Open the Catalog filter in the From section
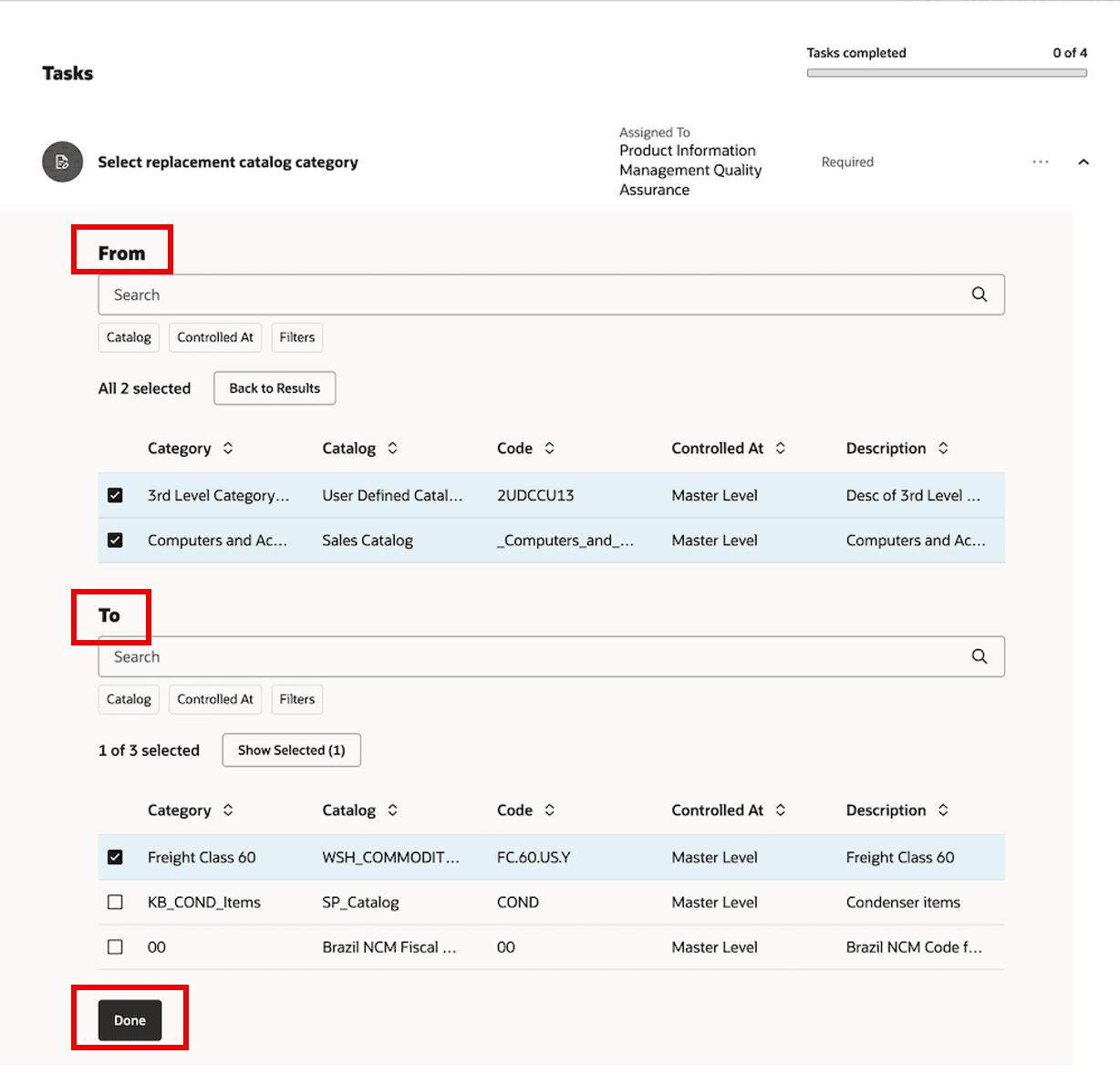Screen dimensions: 1120x1074 128,337
